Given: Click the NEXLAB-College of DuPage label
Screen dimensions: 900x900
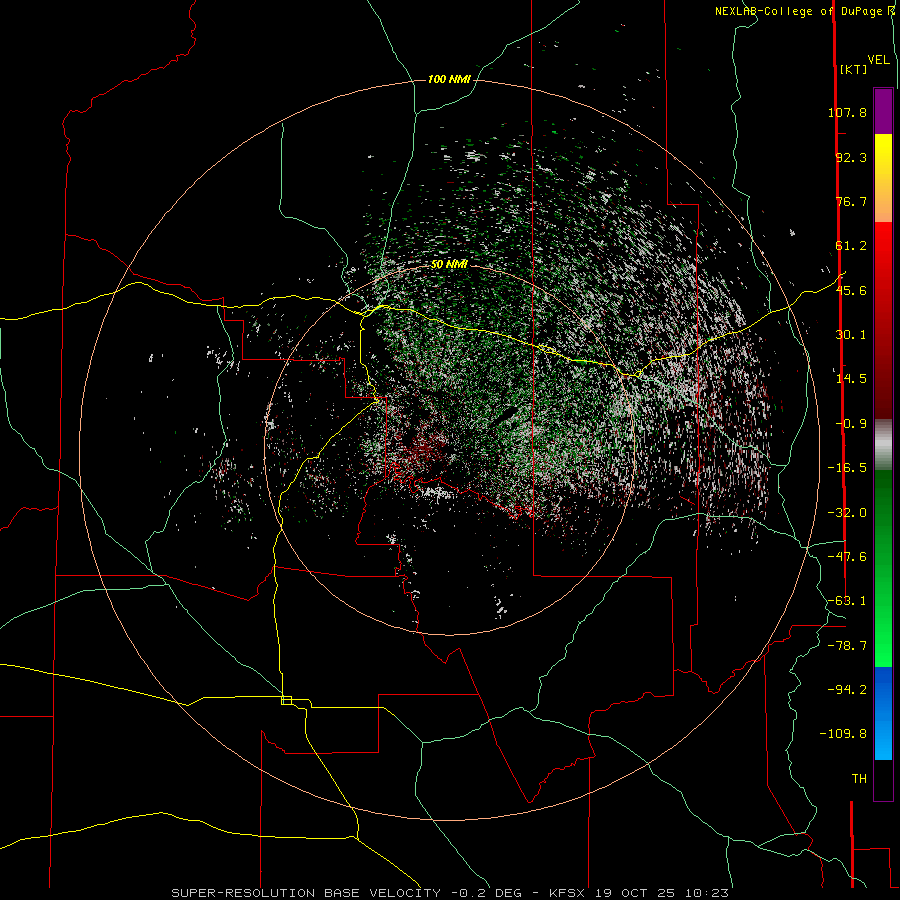Looking at the screenshot, I should (804, 11).
